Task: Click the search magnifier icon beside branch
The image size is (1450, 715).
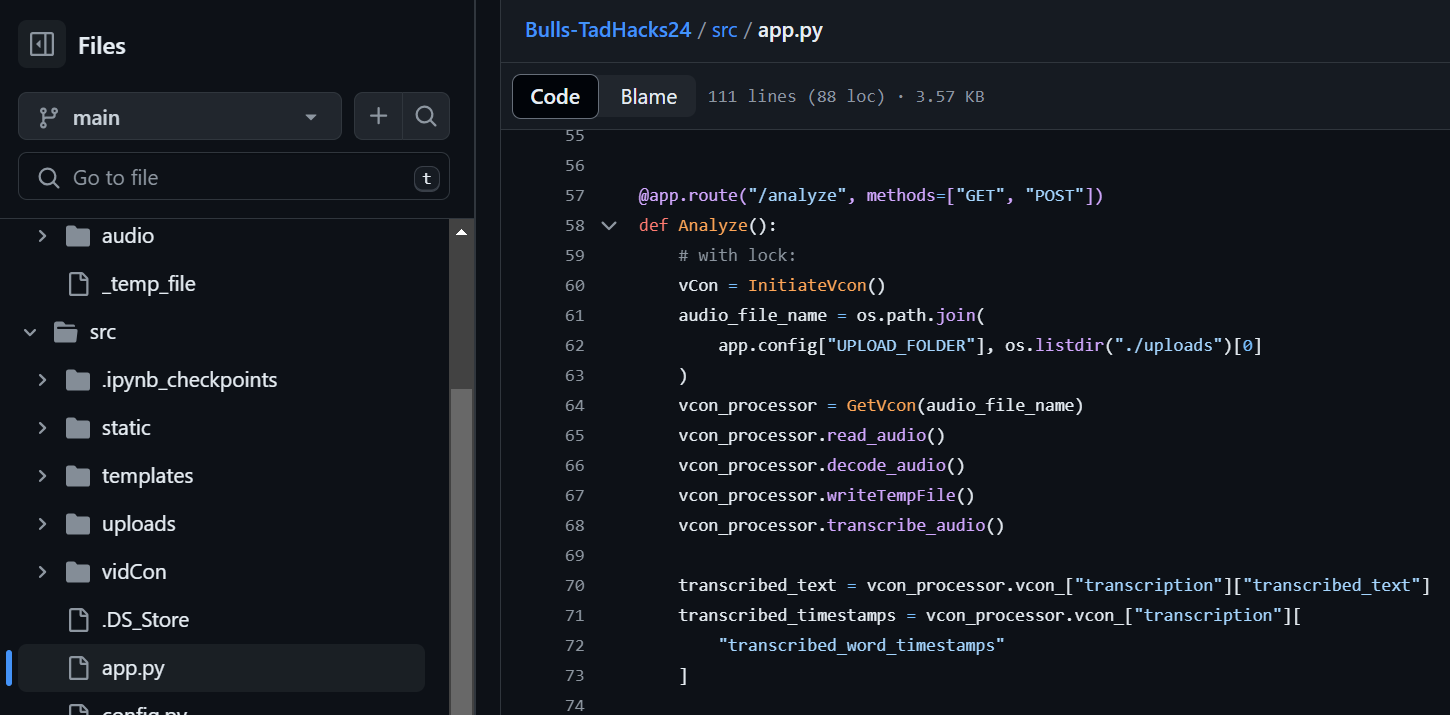Action: pos(426,117)
